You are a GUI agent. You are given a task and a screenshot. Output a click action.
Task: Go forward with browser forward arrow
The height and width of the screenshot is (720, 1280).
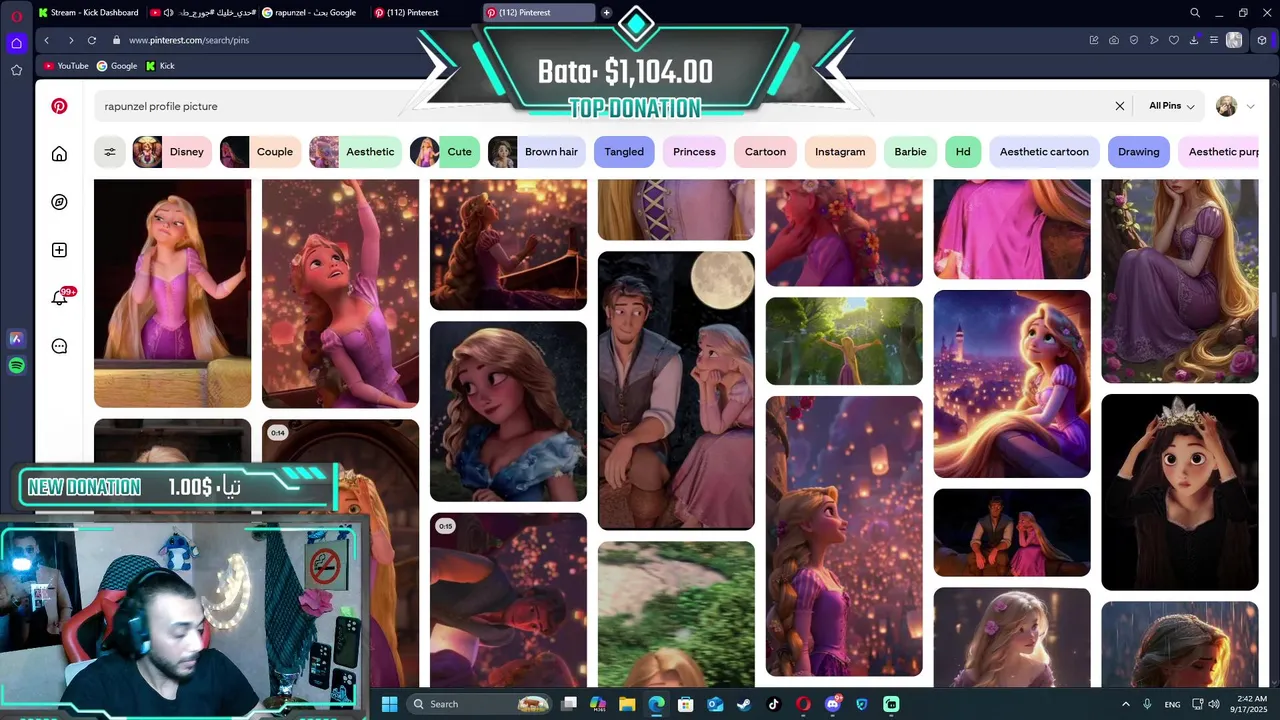[70, 40]
